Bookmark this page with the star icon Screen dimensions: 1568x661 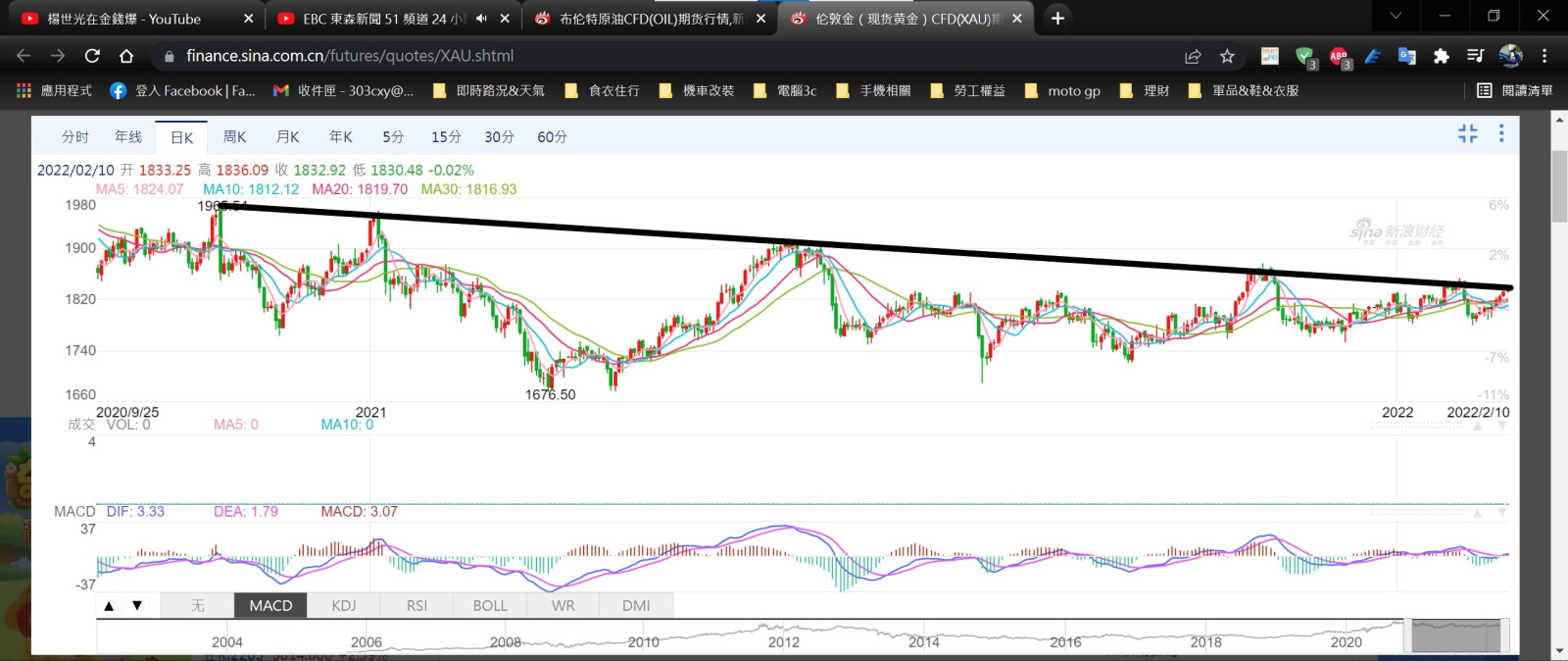click(1227, 57)
